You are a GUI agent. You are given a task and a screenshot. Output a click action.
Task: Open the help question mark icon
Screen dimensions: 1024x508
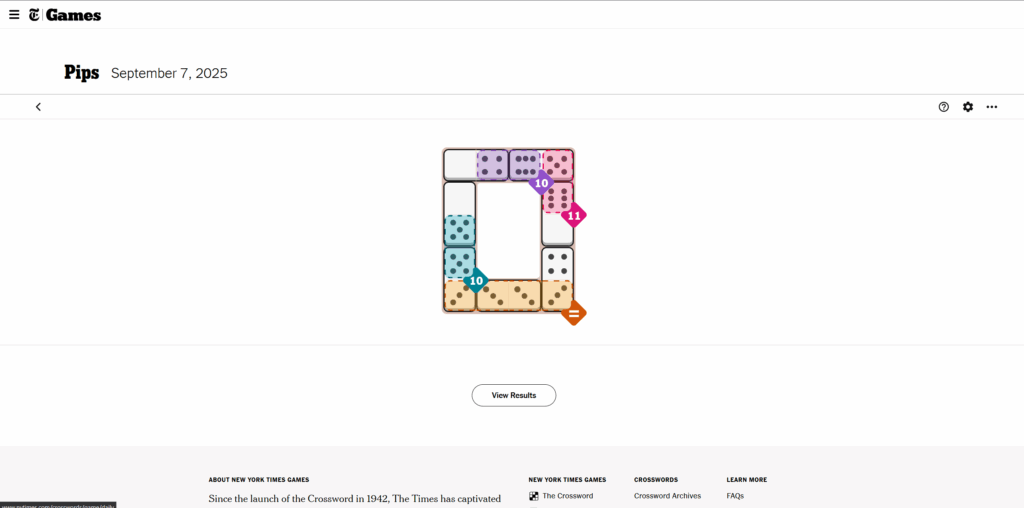click(x=944, y=107)
